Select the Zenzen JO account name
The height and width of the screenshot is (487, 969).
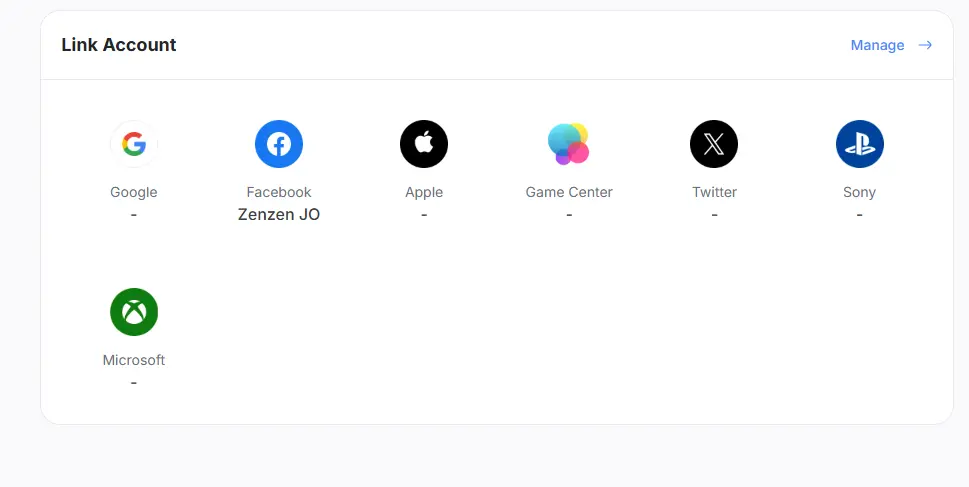pyautogui.click(x=279, y=214)
